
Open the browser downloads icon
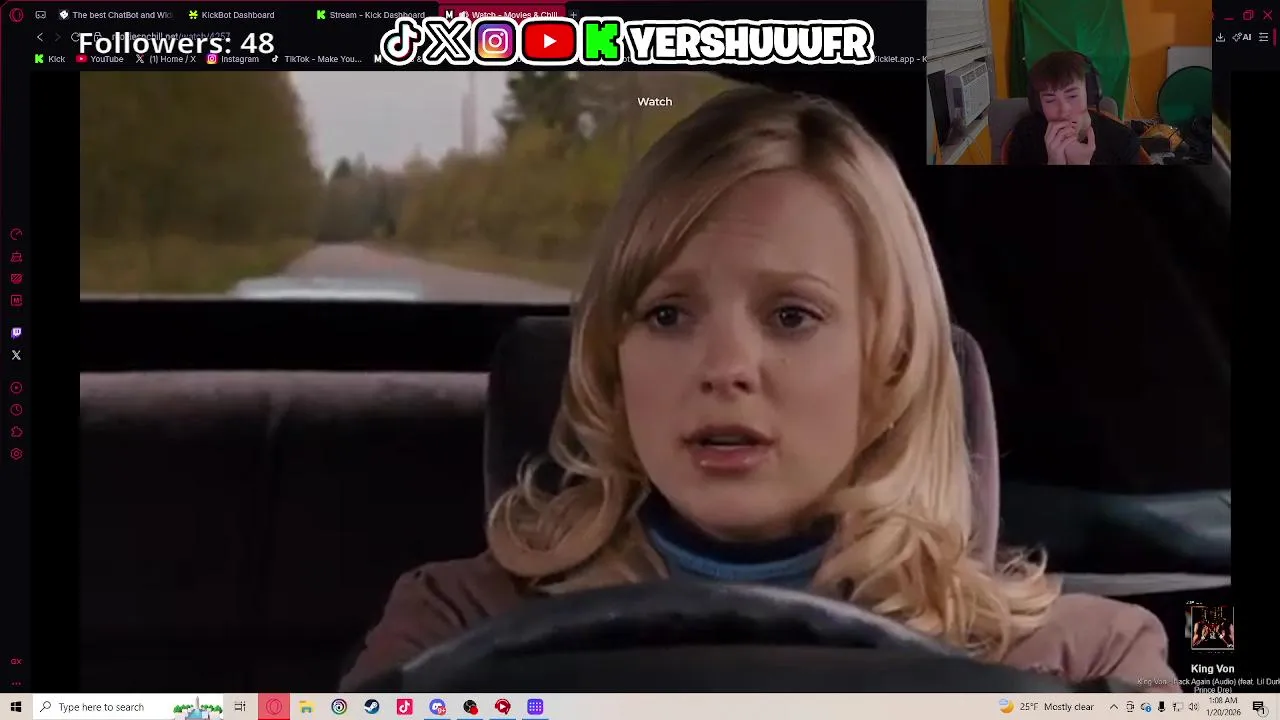tap(1220, 37)
